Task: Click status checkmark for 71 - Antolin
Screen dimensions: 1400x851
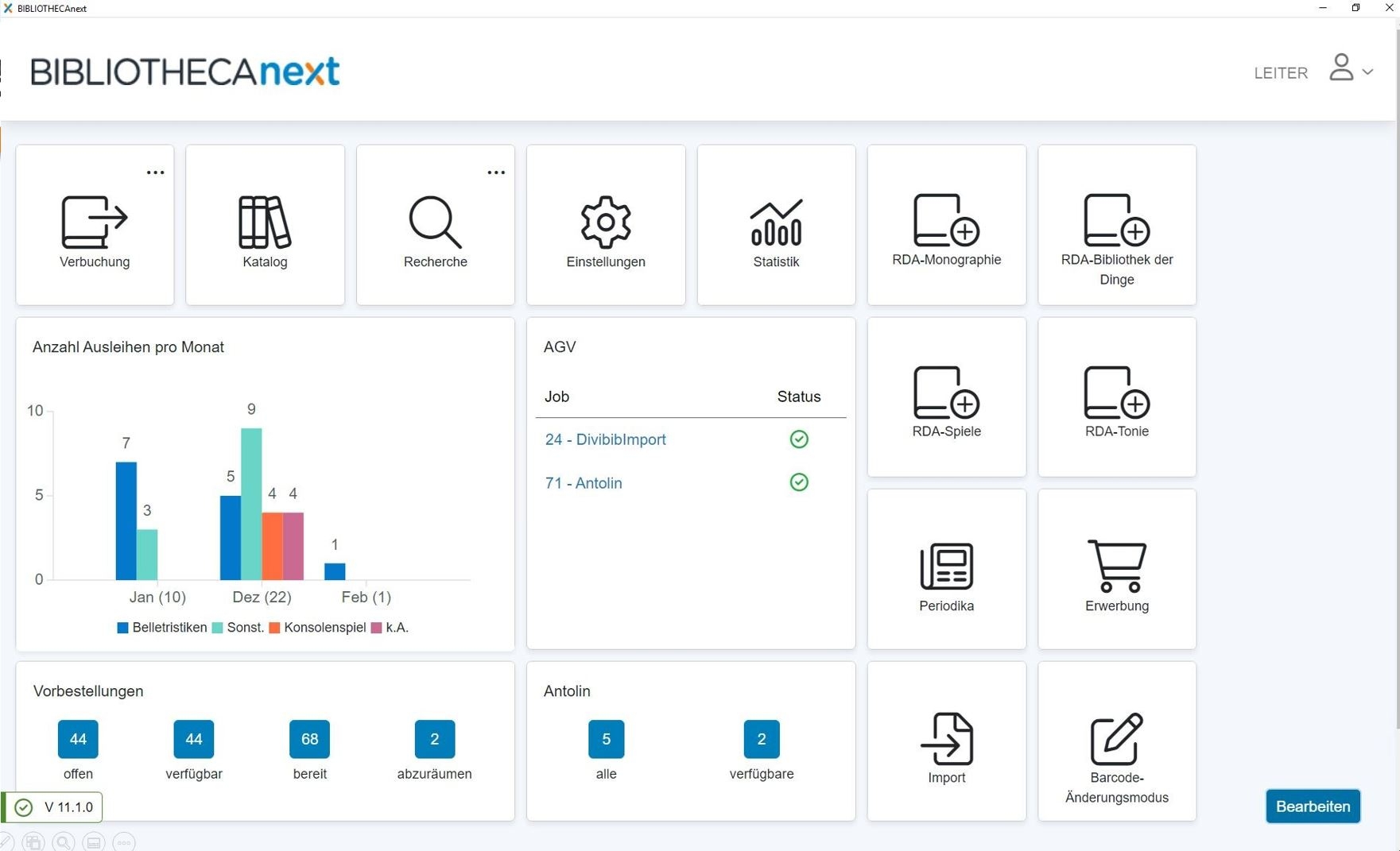Action: [x=799, y=482]
